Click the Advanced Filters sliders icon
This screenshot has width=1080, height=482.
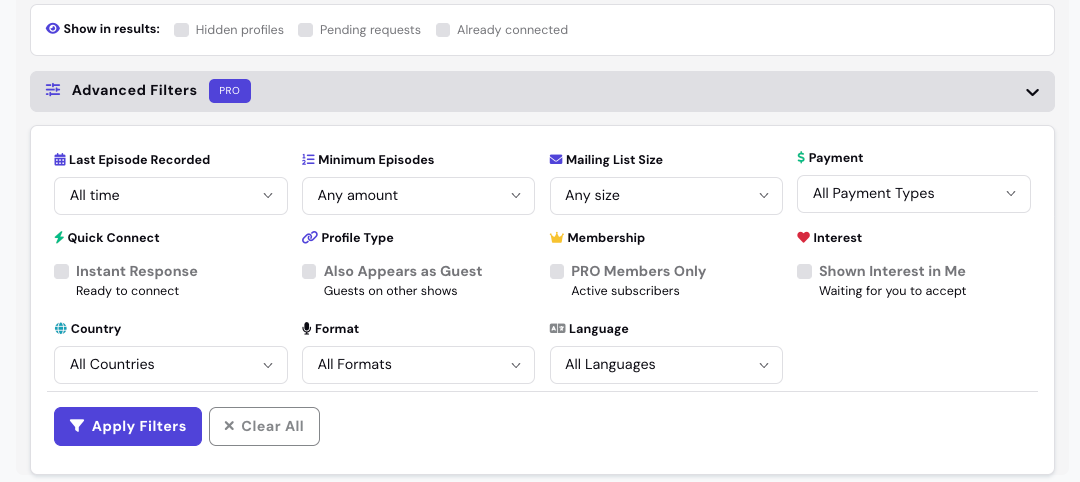53,90
